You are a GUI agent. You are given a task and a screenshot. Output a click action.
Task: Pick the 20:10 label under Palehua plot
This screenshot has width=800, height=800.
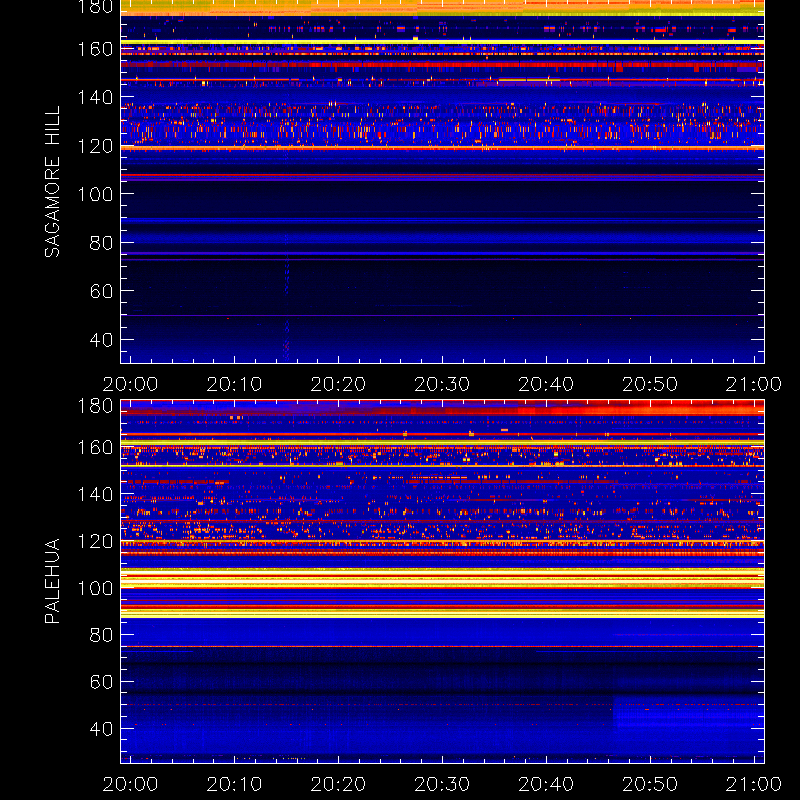[234, 784]
